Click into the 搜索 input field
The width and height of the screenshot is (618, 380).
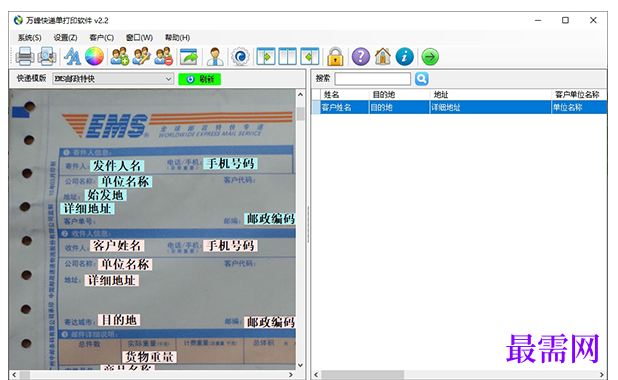[372, 79]
